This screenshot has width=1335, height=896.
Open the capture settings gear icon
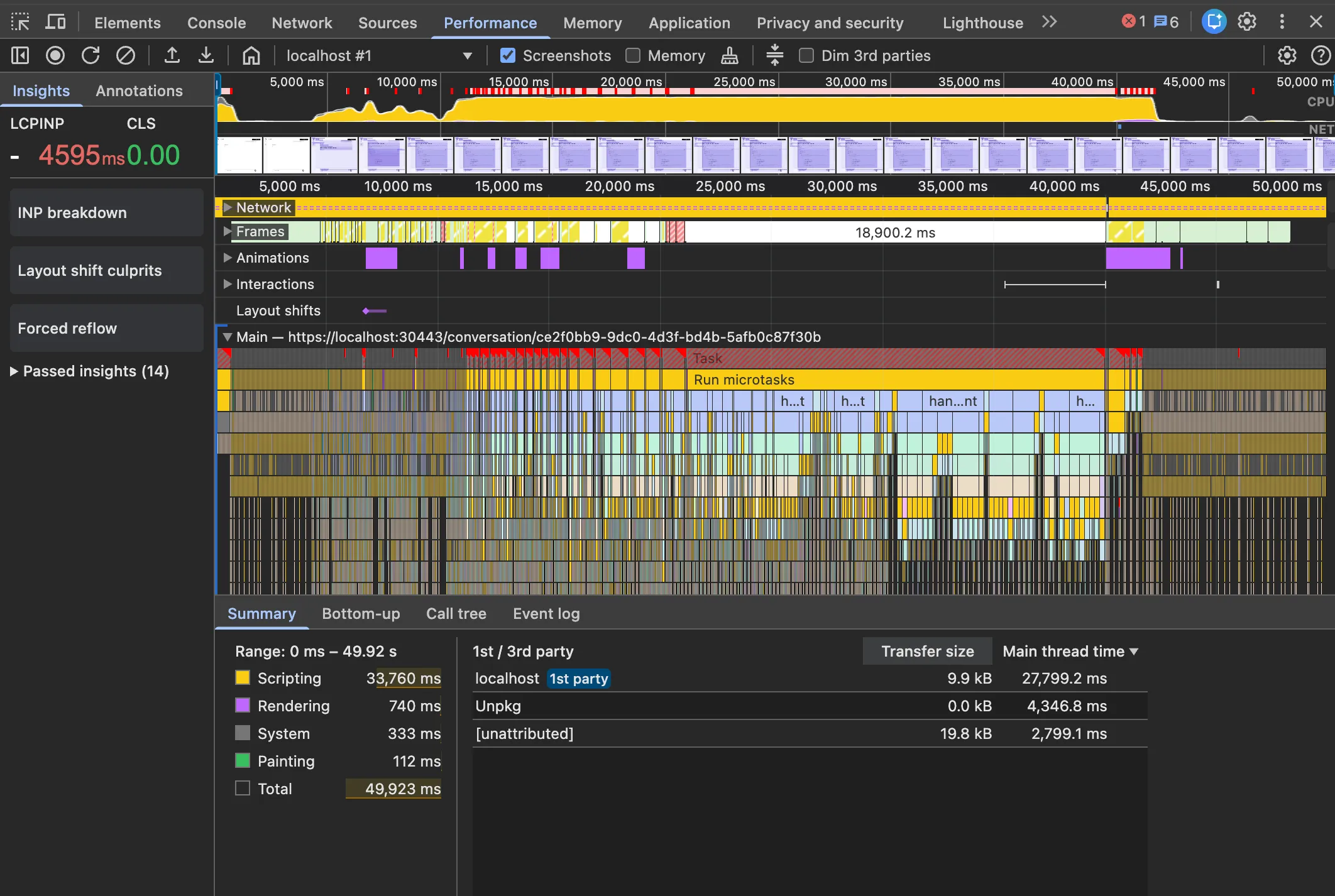1287,56
